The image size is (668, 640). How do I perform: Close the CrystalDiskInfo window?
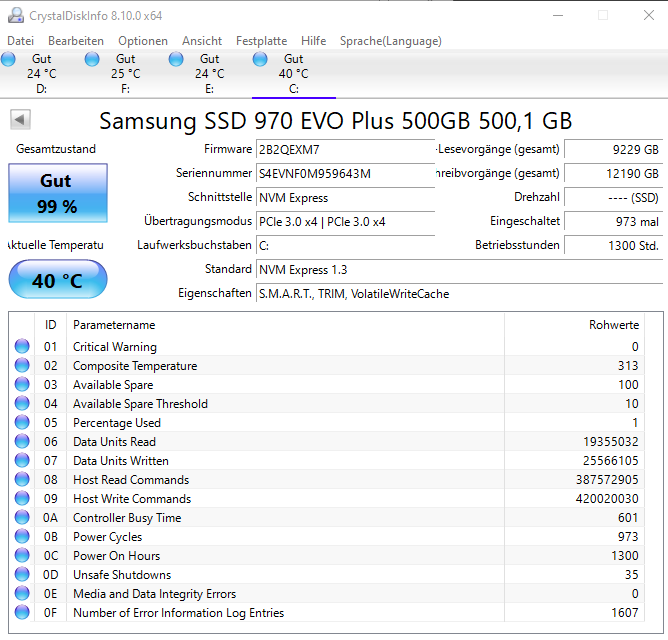click(x=648, y=15)
